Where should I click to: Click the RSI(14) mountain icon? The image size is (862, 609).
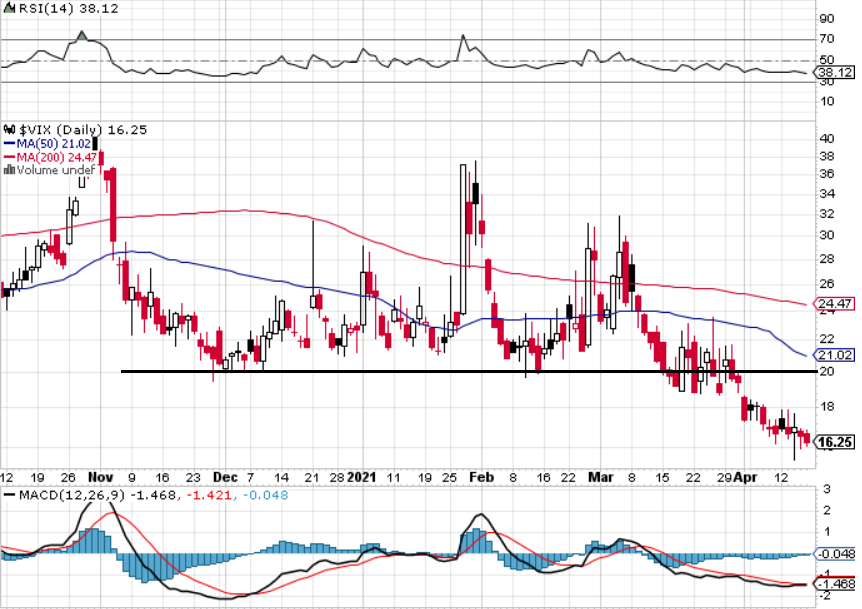10,8
